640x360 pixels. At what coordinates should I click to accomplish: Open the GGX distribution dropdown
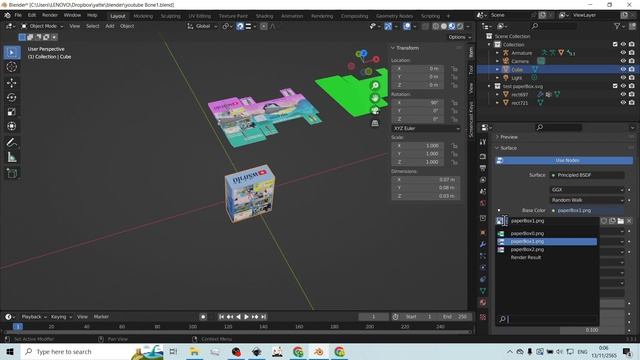click(x=587, y=190)
